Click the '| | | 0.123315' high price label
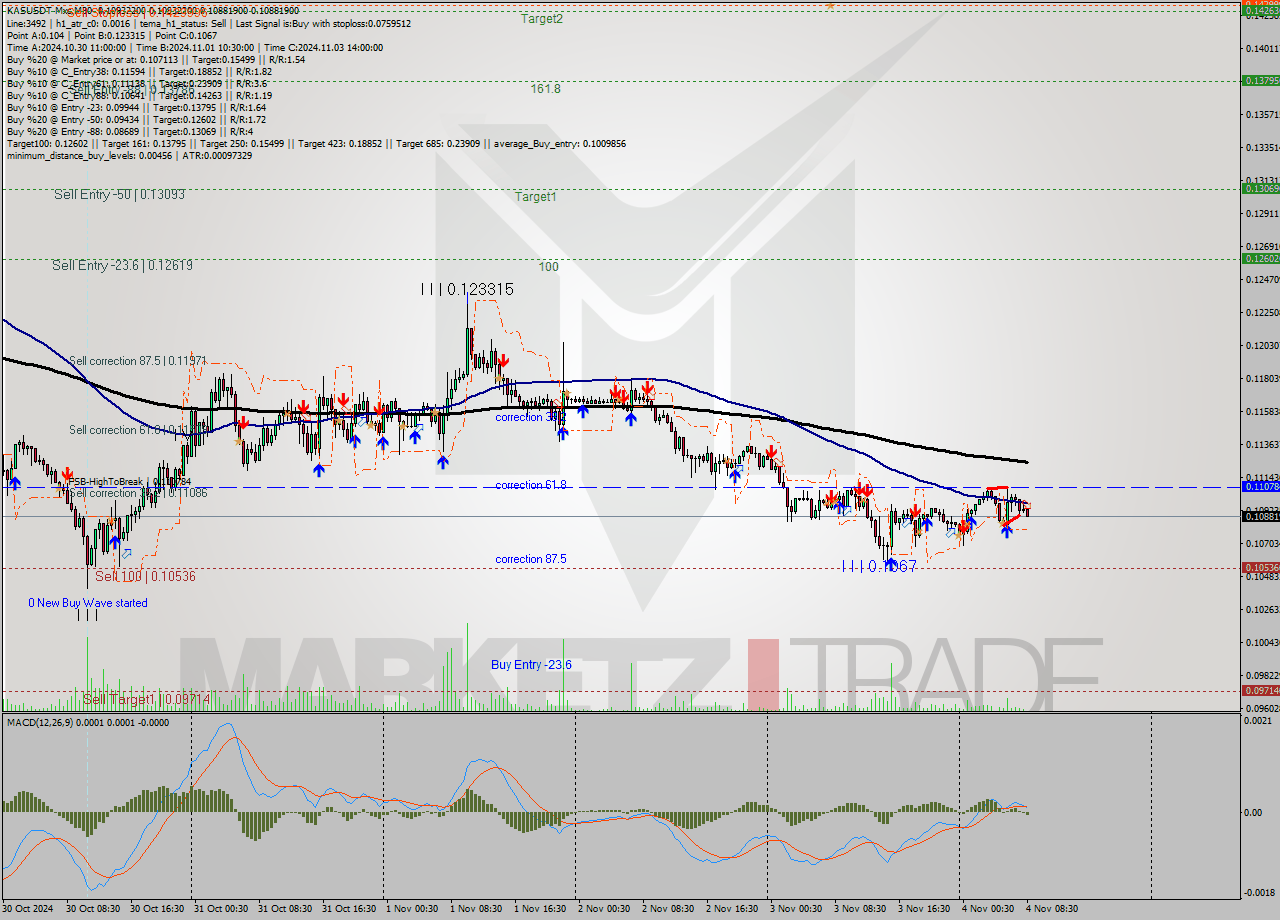The image size is (1280, 920). click(x=467, y=289)
